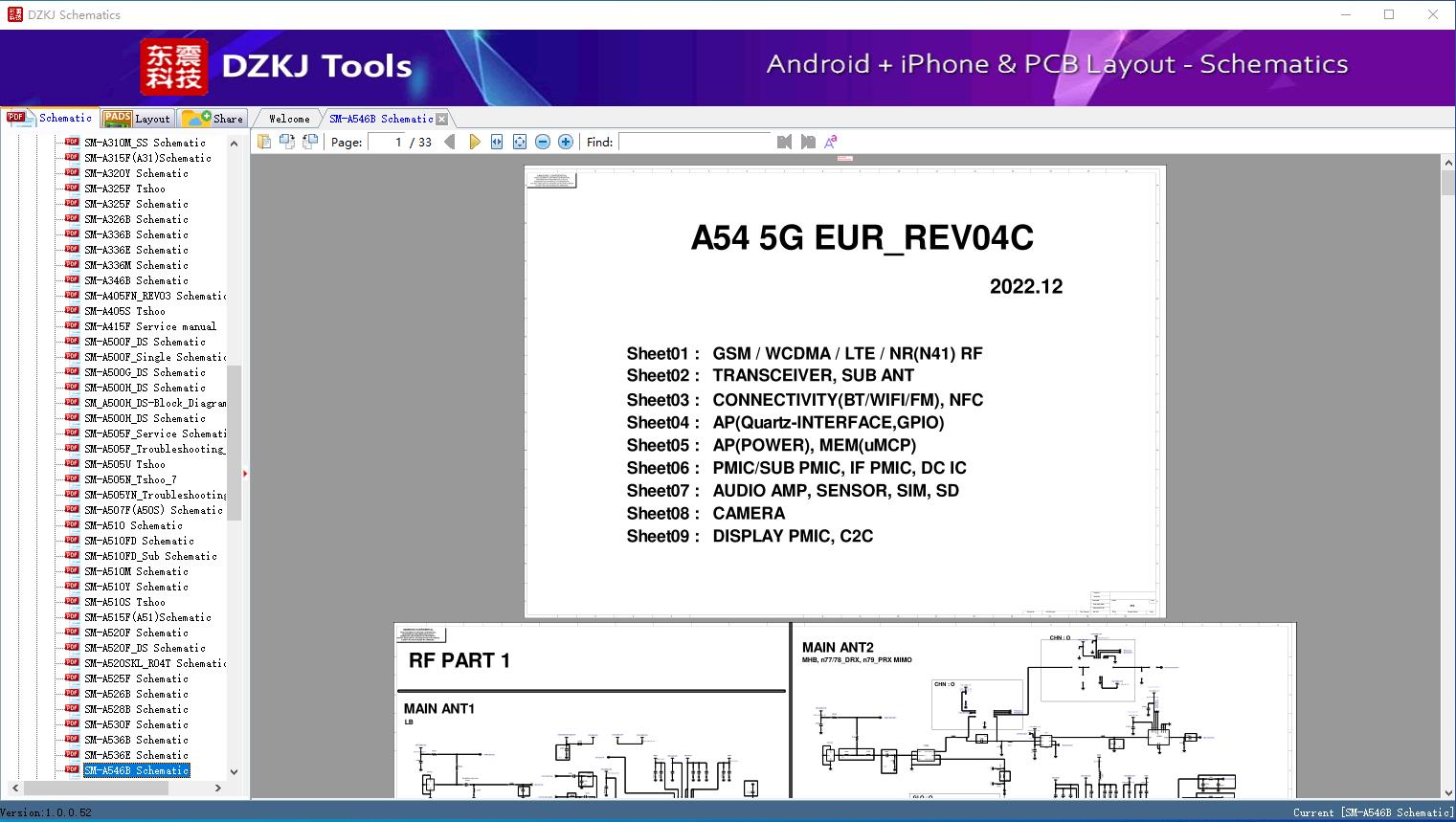Click tree horizontal scrollbar left arrow

point(16,788)
